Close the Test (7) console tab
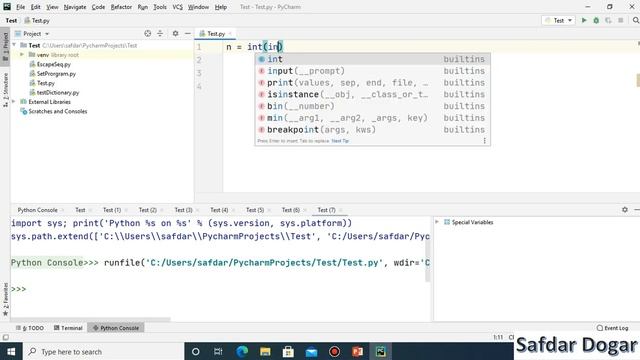This screenshot has width=640, height=360. point(340,210)
